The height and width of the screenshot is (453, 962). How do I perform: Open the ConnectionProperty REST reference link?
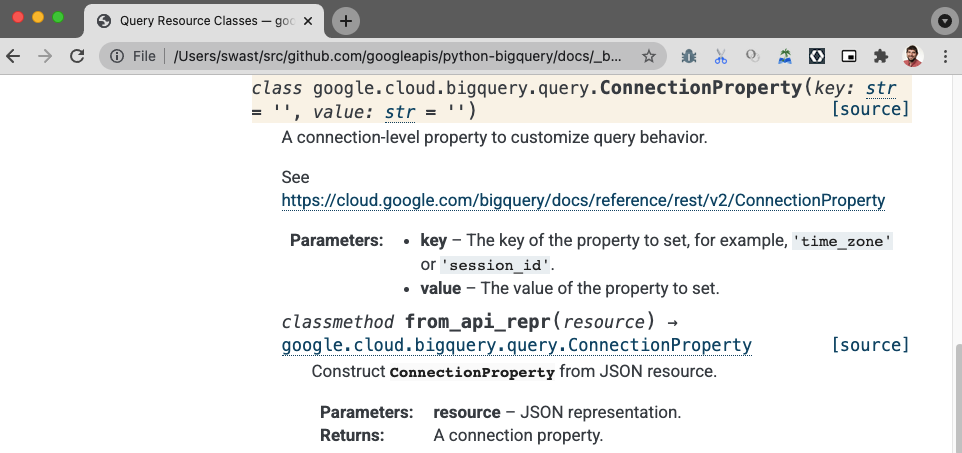point(583,200)
